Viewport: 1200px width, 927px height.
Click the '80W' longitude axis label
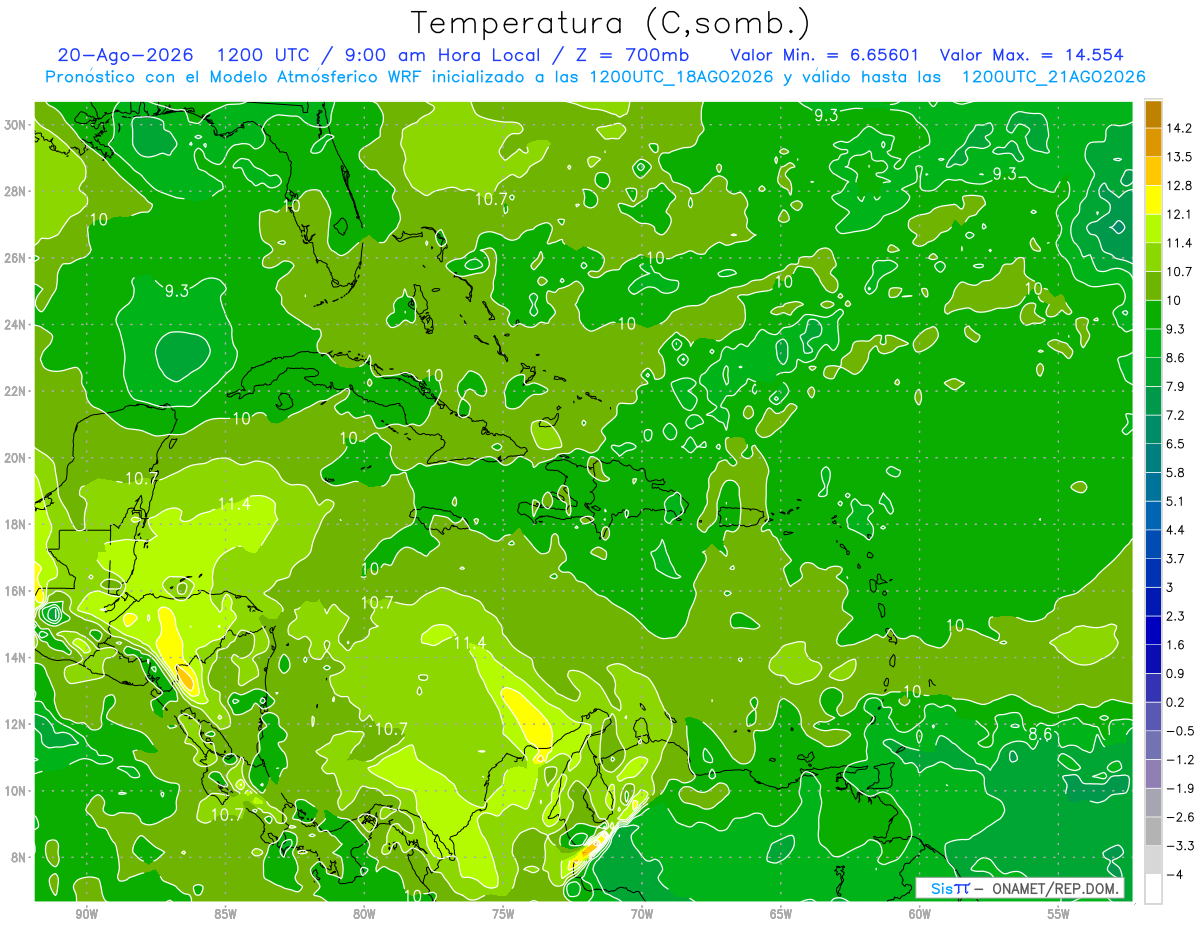[x=364, y=914]
